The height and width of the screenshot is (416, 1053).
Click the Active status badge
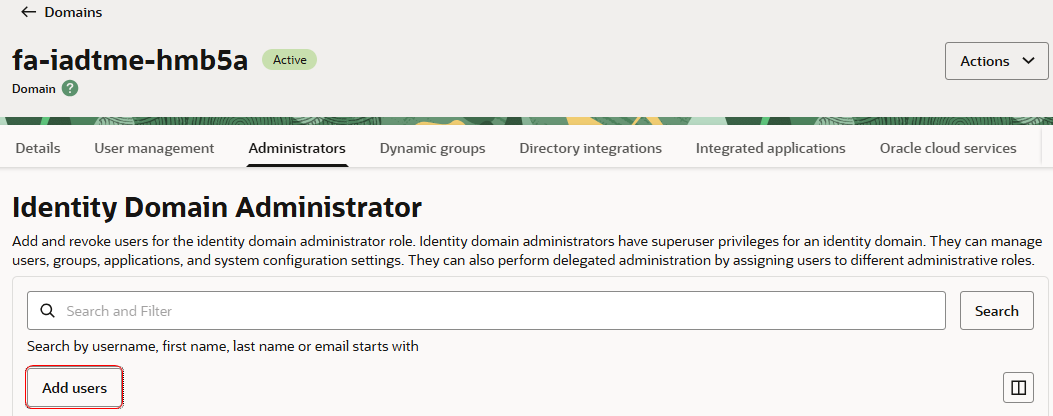289,60
